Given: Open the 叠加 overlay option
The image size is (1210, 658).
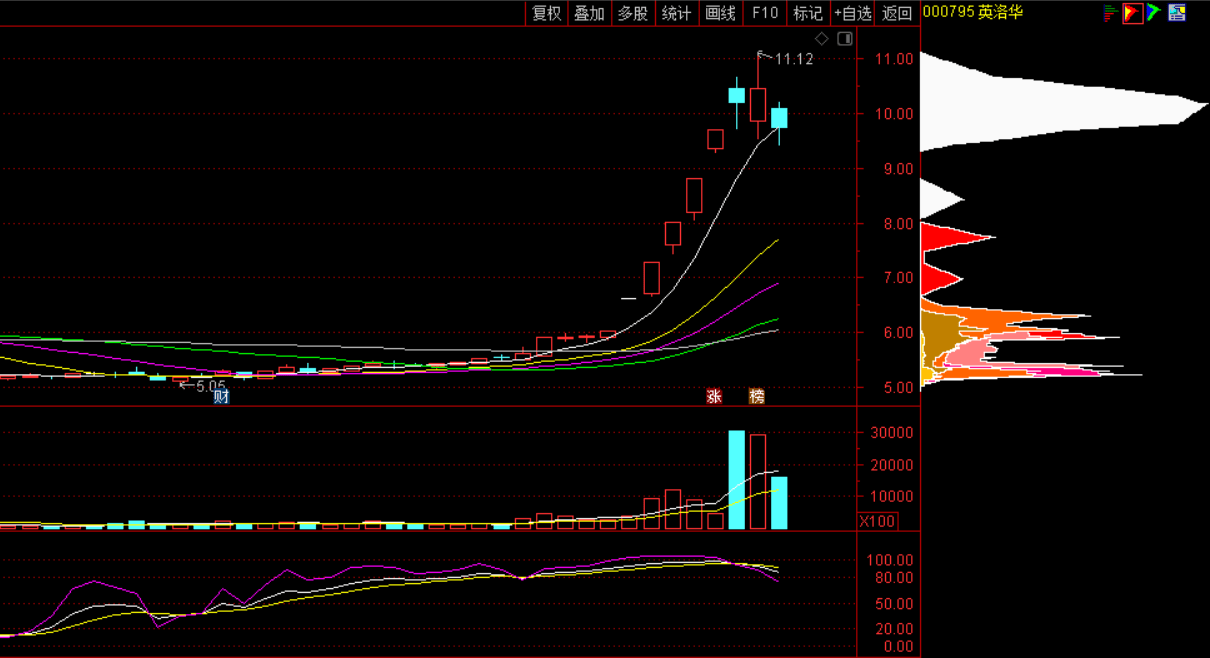Looking at the screenshot, I should 589,13.
